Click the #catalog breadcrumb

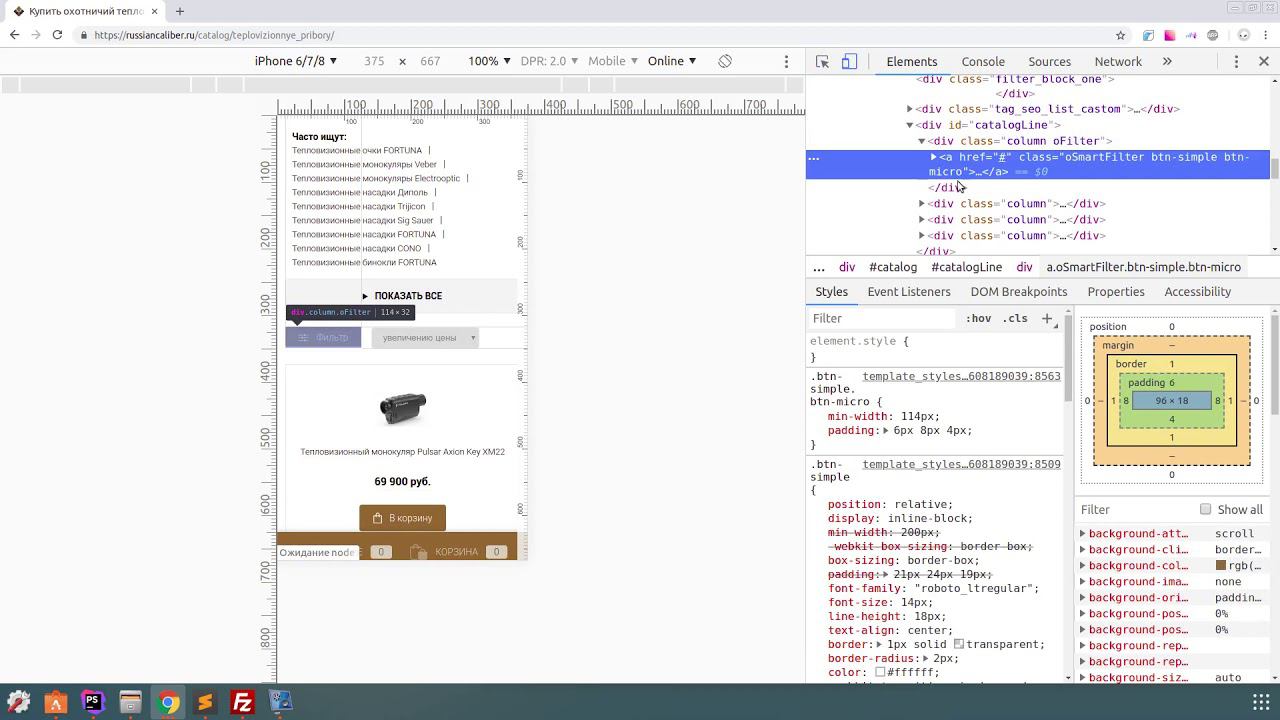(x=893, y=267)
